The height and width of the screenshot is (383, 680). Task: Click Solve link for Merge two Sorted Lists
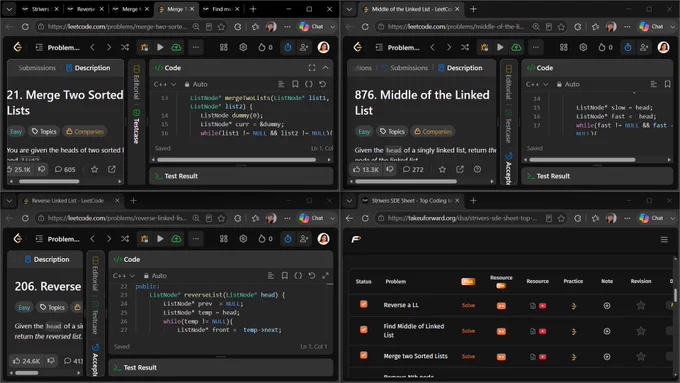click(468, 357)
